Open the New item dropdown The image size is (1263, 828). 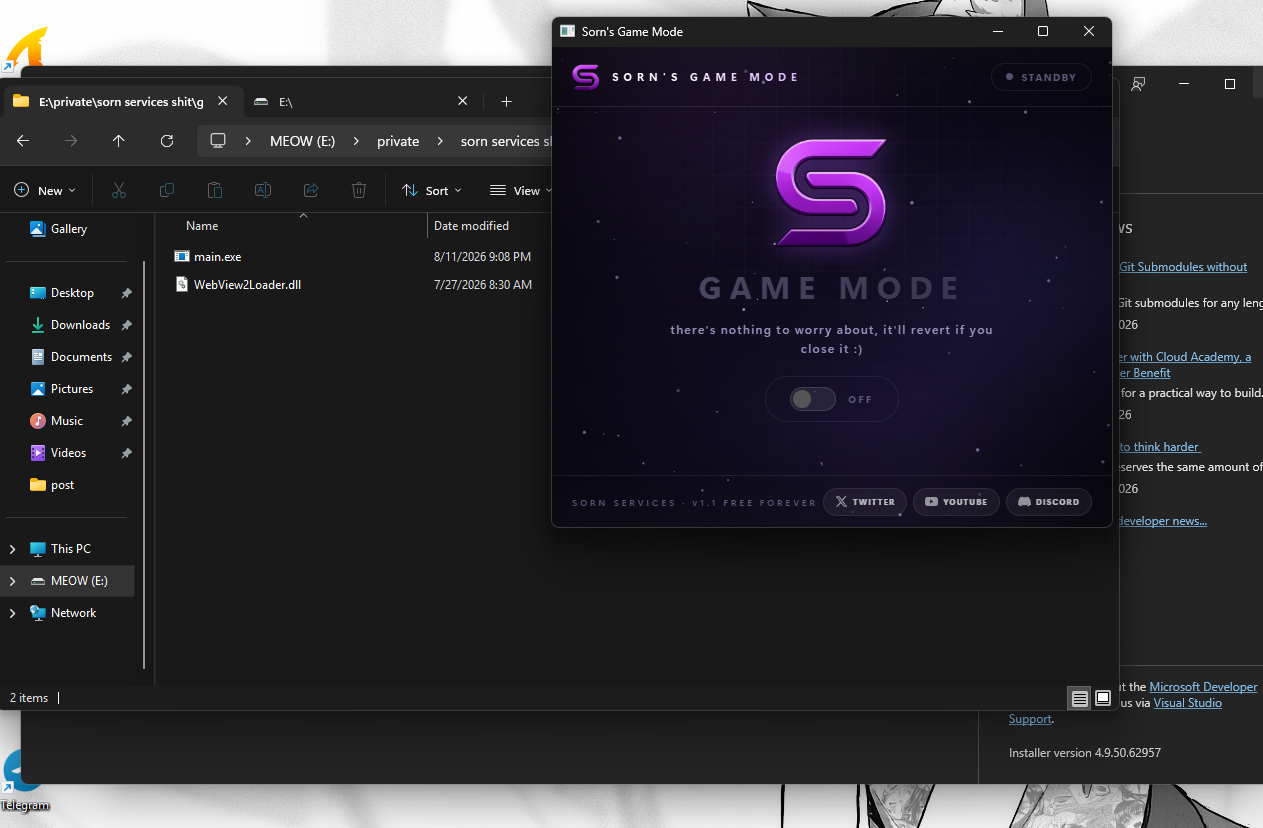click(45, 190)
